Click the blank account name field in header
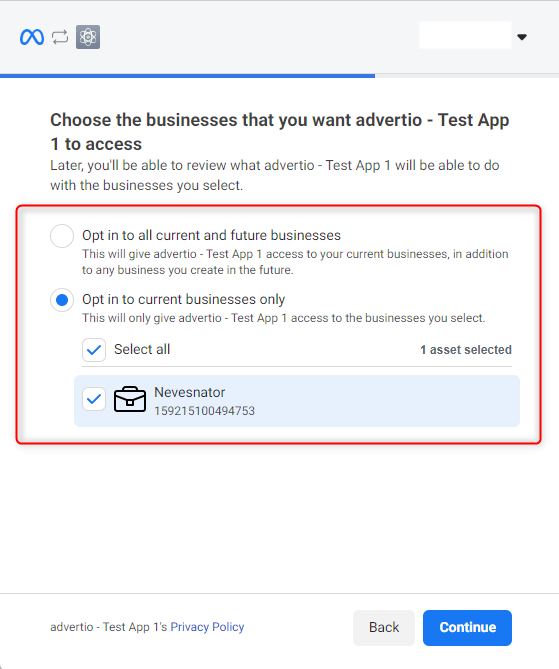This screenshot has width=559, height=669. [x=465, y=35]
